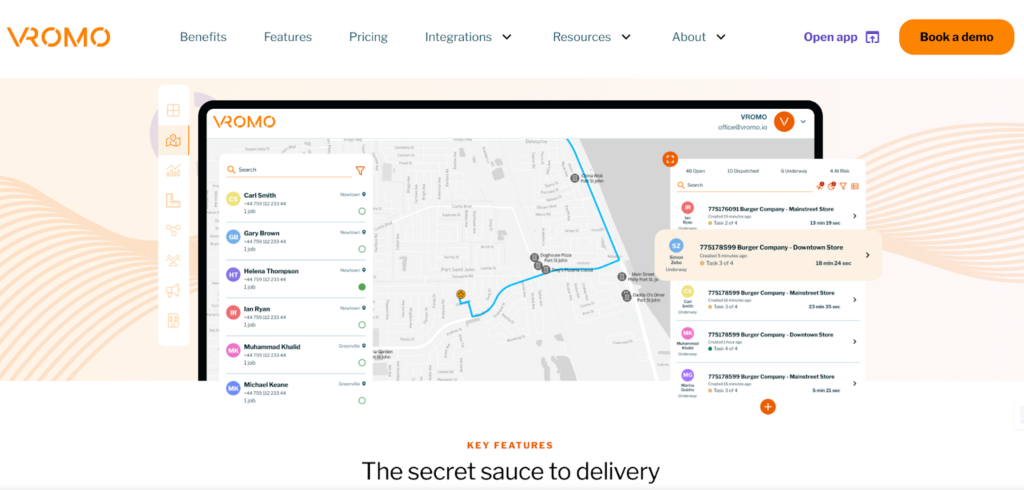Click the Doghouse Pizza map marker

coord(534,257)
